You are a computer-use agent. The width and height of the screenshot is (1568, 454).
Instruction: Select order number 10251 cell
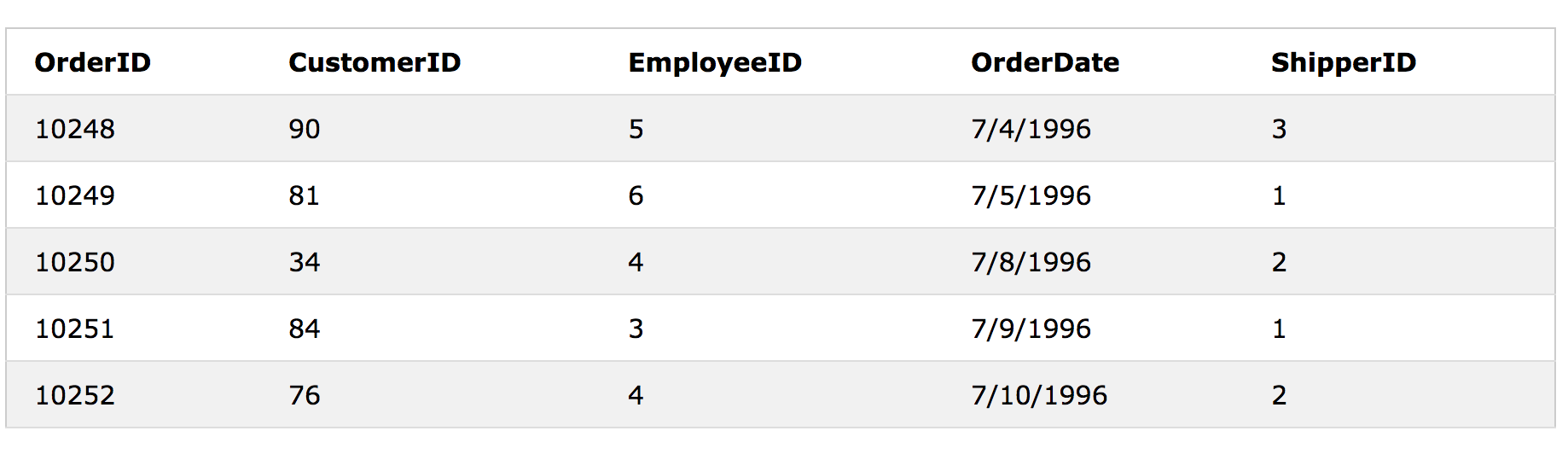pyautogui.click(x=75, y=329)
